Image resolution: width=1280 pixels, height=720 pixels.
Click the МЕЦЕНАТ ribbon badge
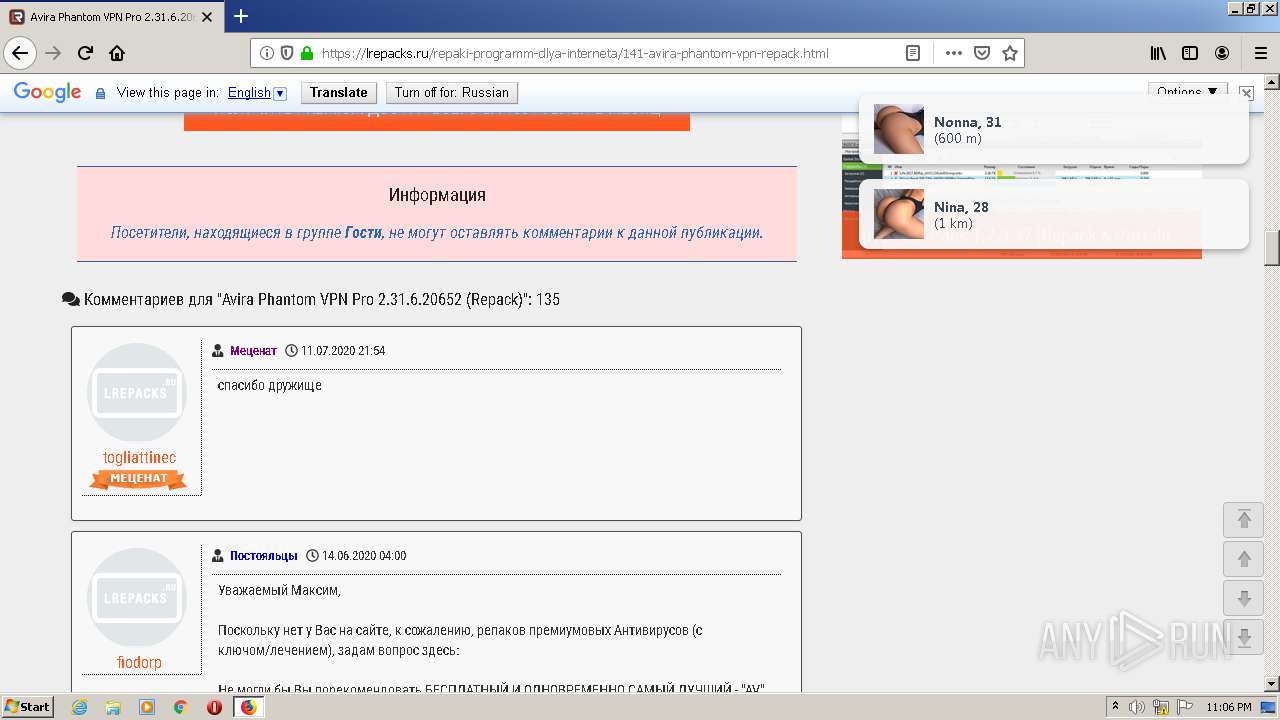tap(138, 479)
